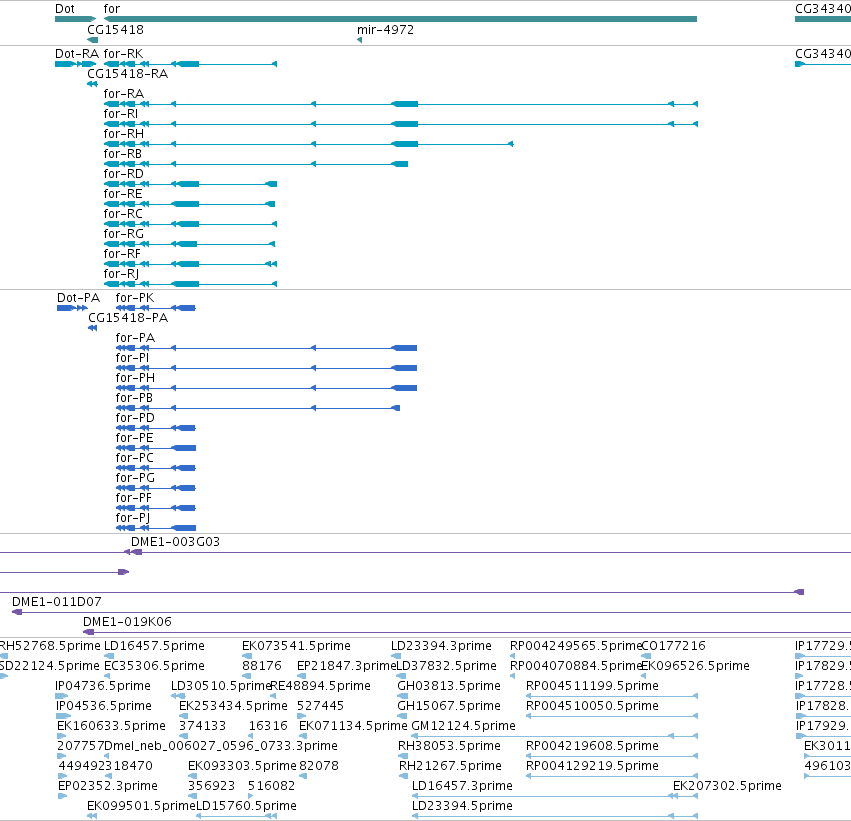Select the Dot gene label

coord(65,9)
